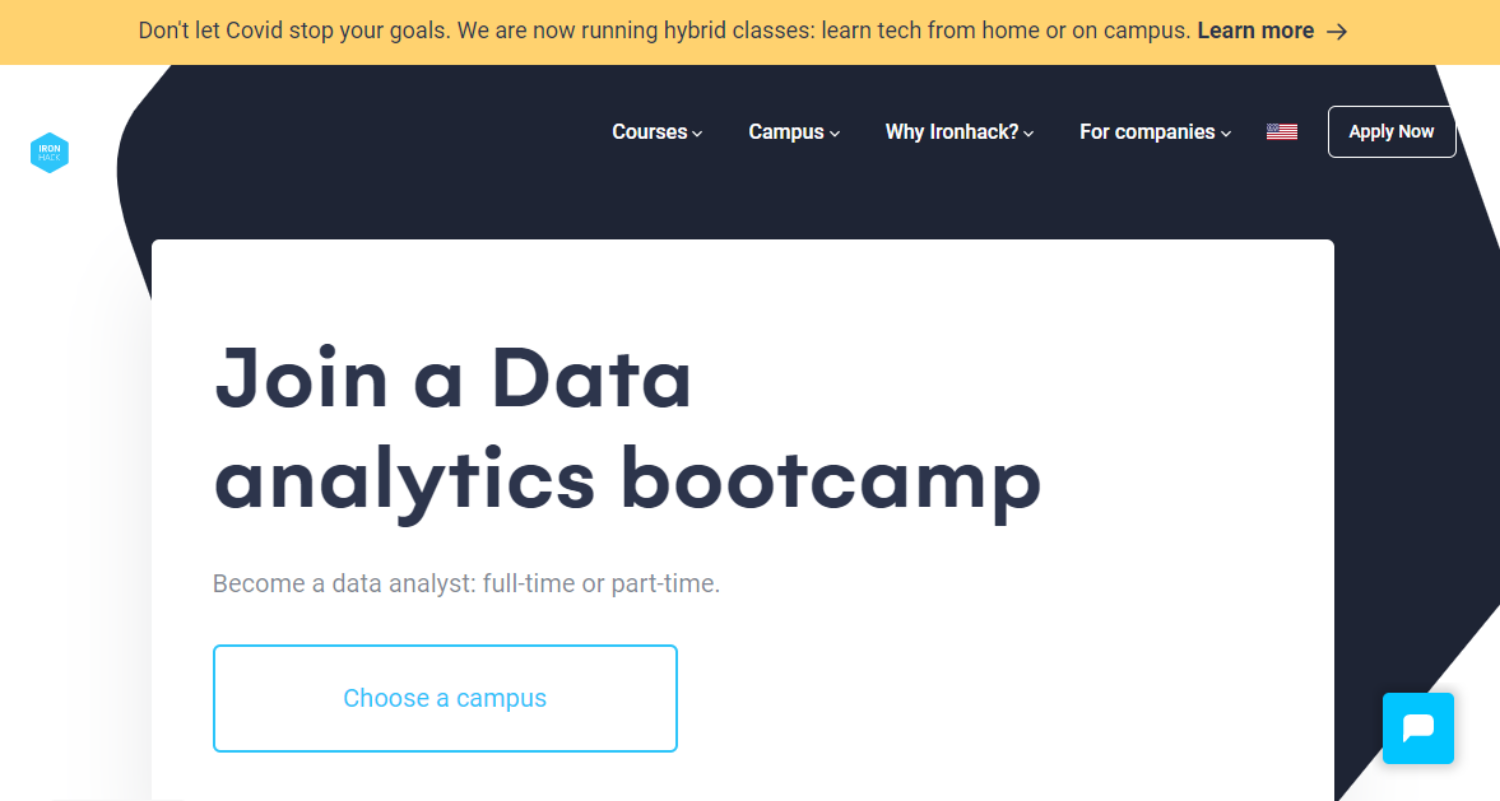Click the blue hexagon in the top-left corner
Viewport: 1500px width, 801px height.
[x=49, y=152]
